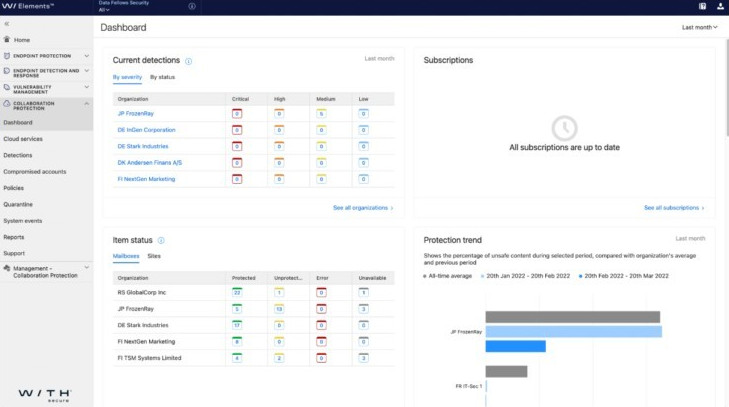The height and width of the screenshot is (407, 729).
Task: Go to Home in sidebar
Action: pos(22,40)
